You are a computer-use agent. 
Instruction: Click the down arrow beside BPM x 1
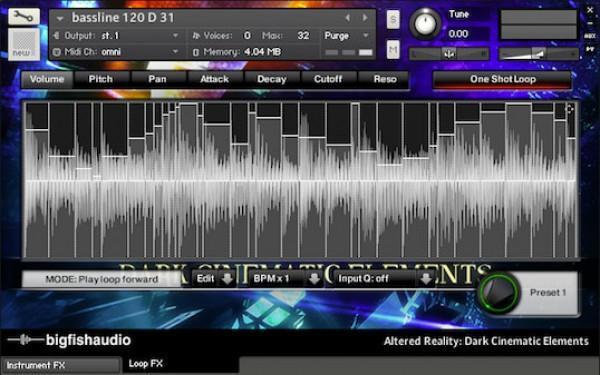click(x=314, y=279)
